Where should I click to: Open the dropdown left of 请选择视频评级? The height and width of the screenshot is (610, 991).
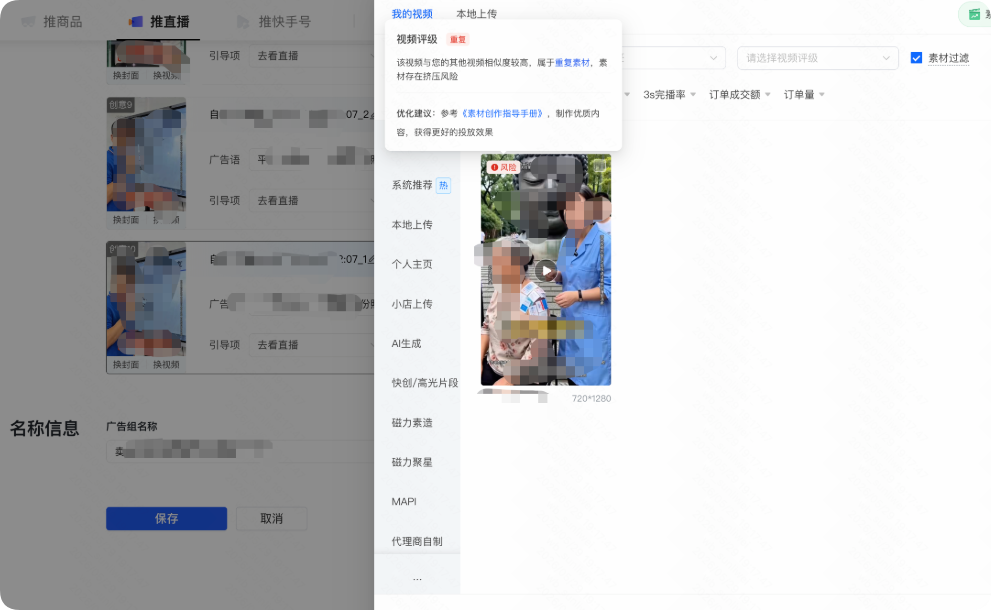click(x=674, y=58)
